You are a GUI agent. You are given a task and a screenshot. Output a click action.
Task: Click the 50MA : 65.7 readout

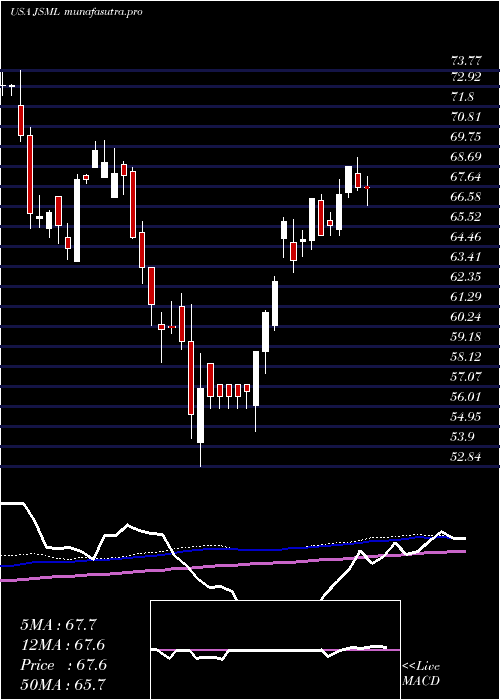click(63, 685)
